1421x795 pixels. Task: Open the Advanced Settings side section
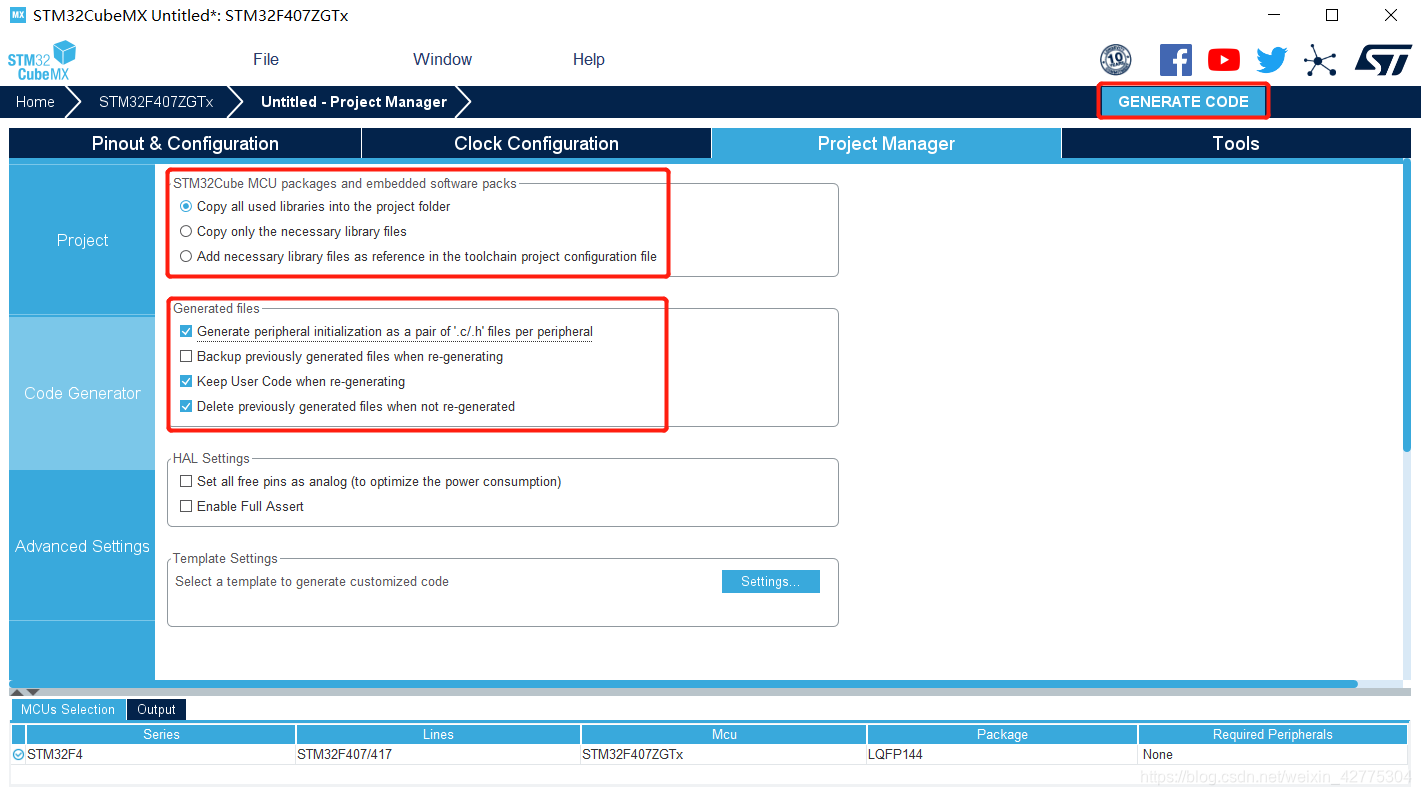82,547
